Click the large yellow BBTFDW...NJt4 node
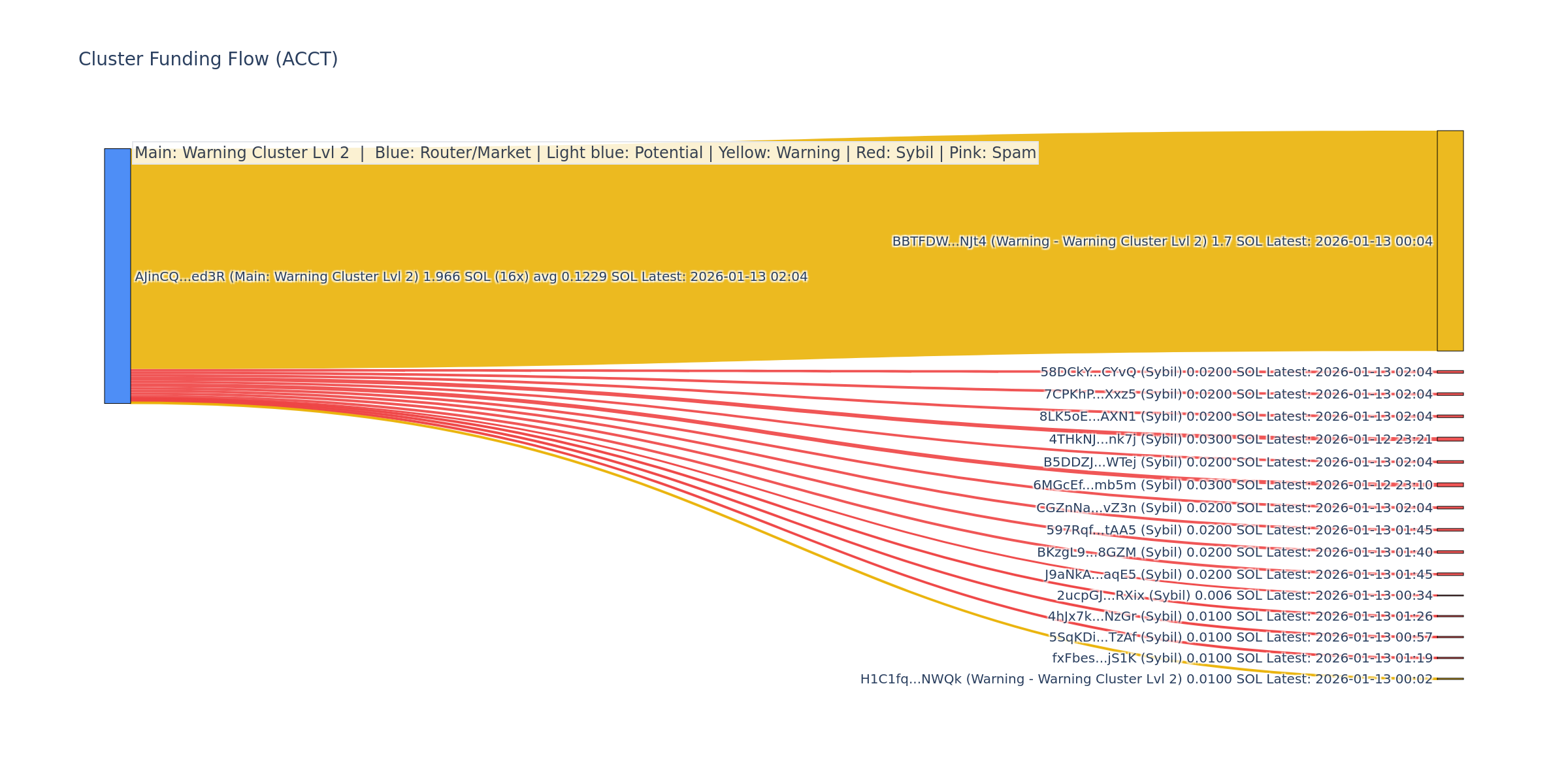The image size is (1568, 784). (1450, 240)
